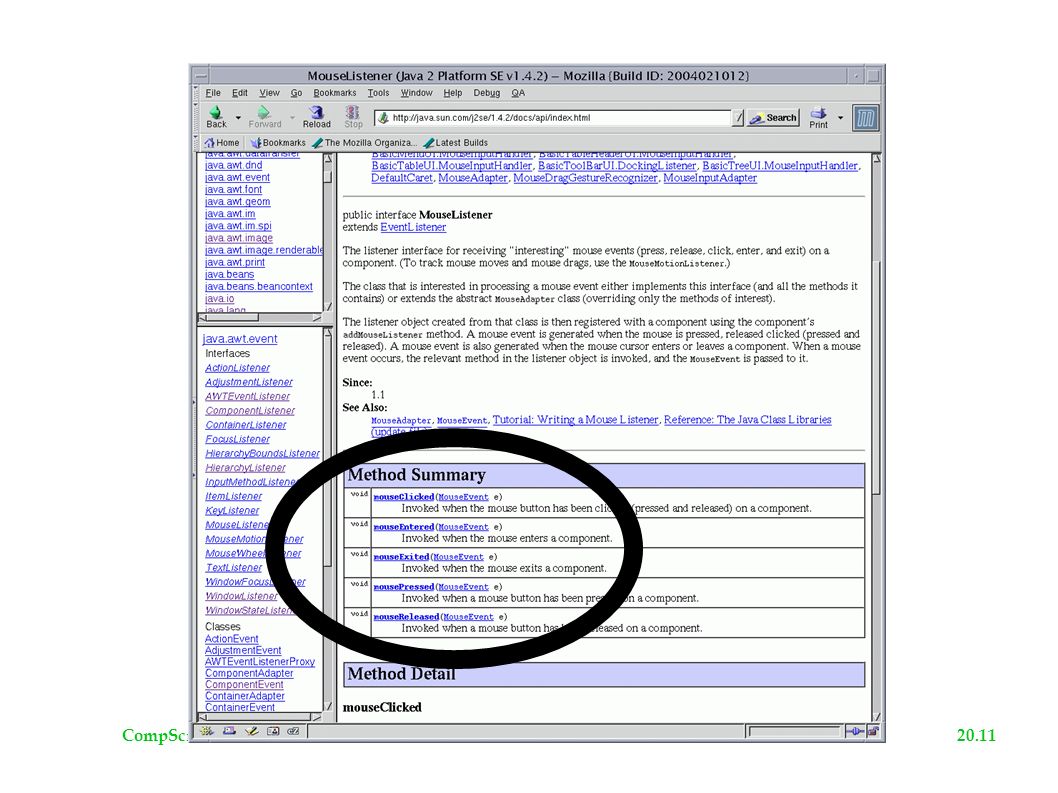Open the Forward button history dropdown arrow
This screenshot has width=1058, height=793.
click(x=292, y=118)
